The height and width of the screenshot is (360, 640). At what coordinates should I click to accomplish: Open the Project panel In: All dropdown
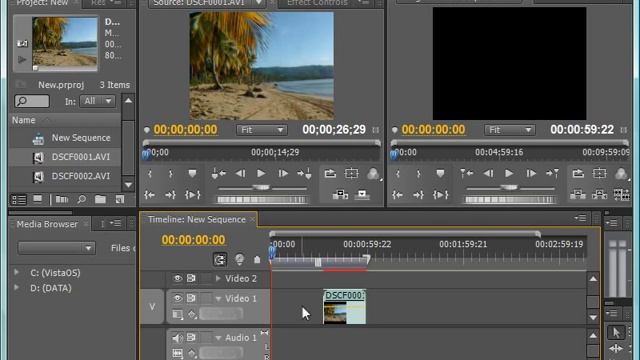[x=97, y=101]
